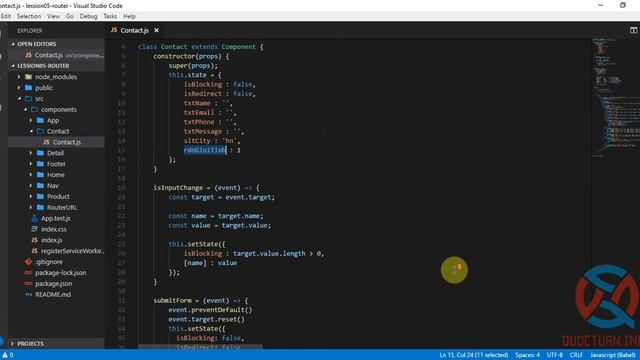Open the Tasks menu
Image resolution: width=640 pixels, height=360 pixels.
click(110, 16)
